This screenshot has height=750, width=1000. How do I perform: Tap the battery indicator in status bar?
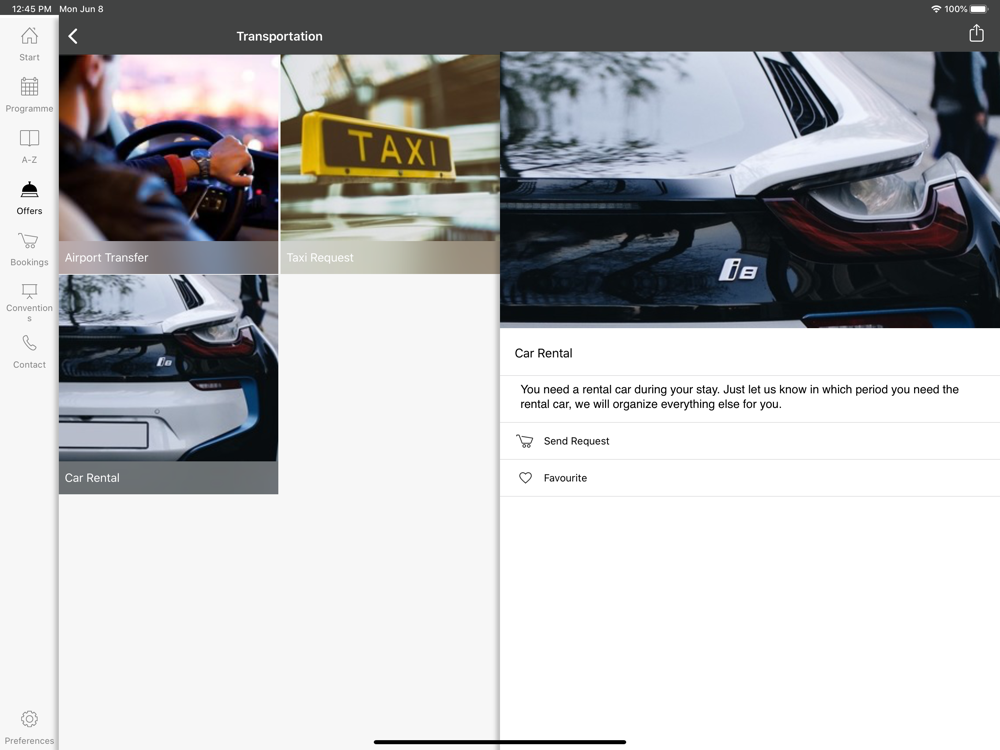click(x=979, y=9)
